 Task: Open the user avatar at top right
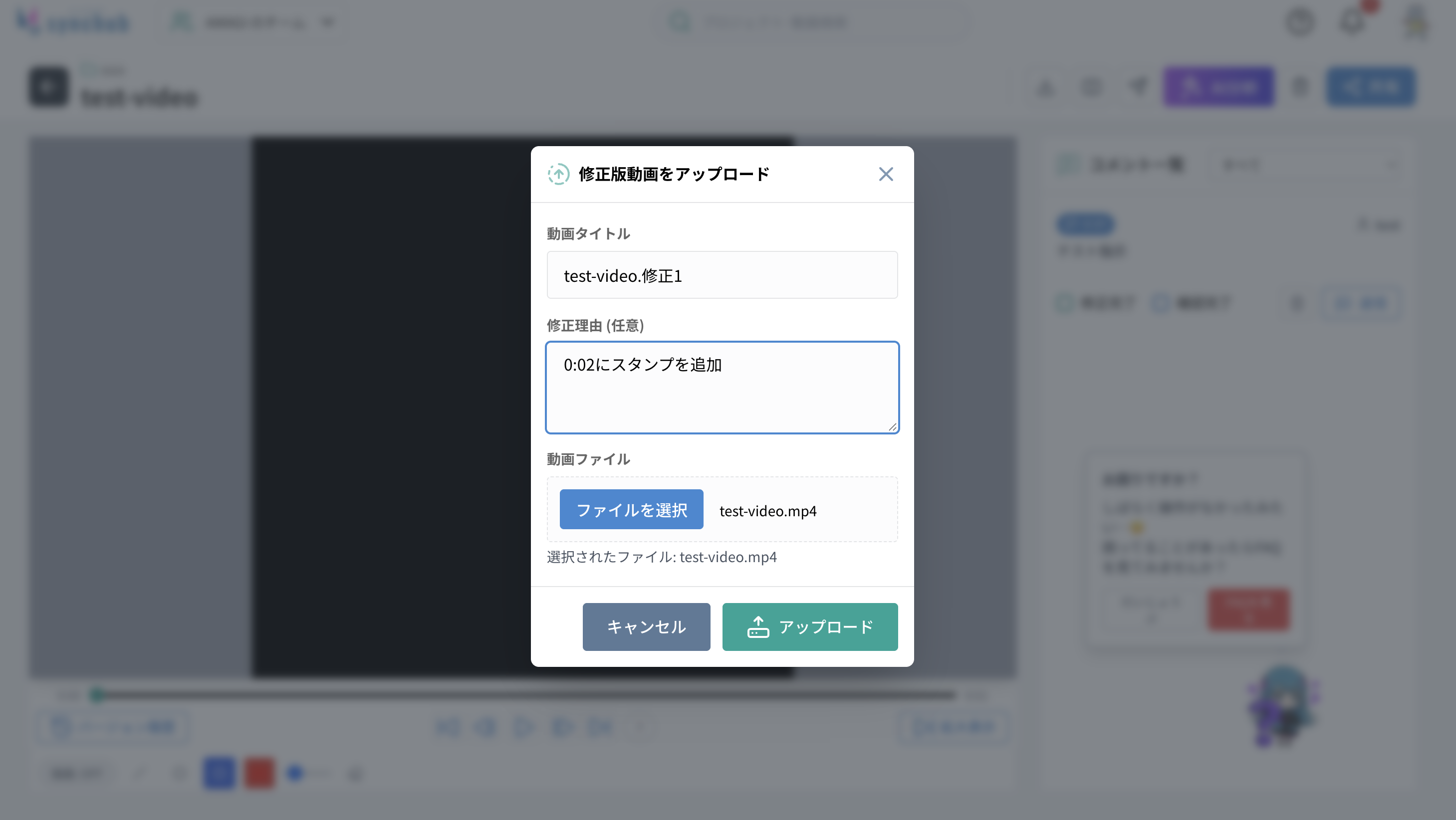pyautogui.click(x=1415, y=22)
